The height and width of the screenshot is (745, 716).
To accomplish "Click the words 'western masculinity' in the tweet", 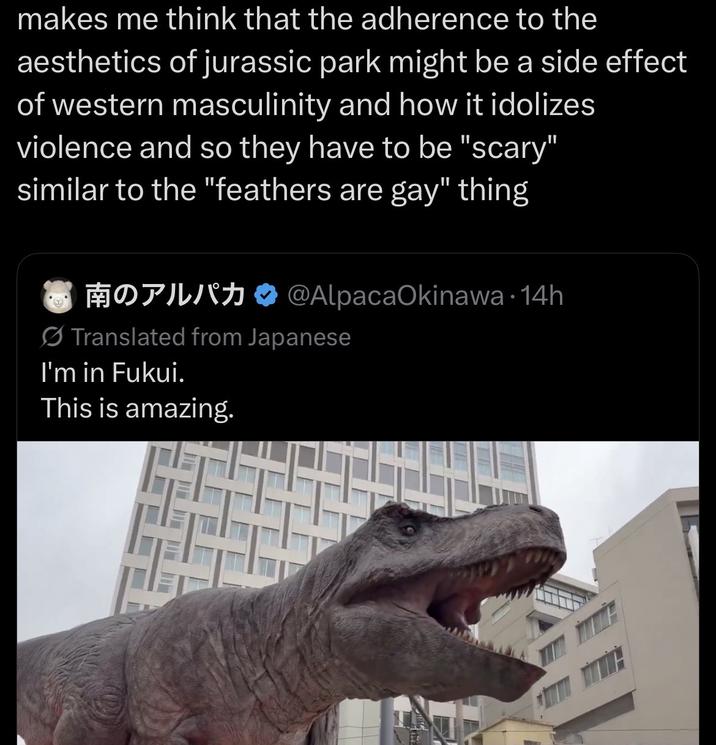I will coord(190,105).
